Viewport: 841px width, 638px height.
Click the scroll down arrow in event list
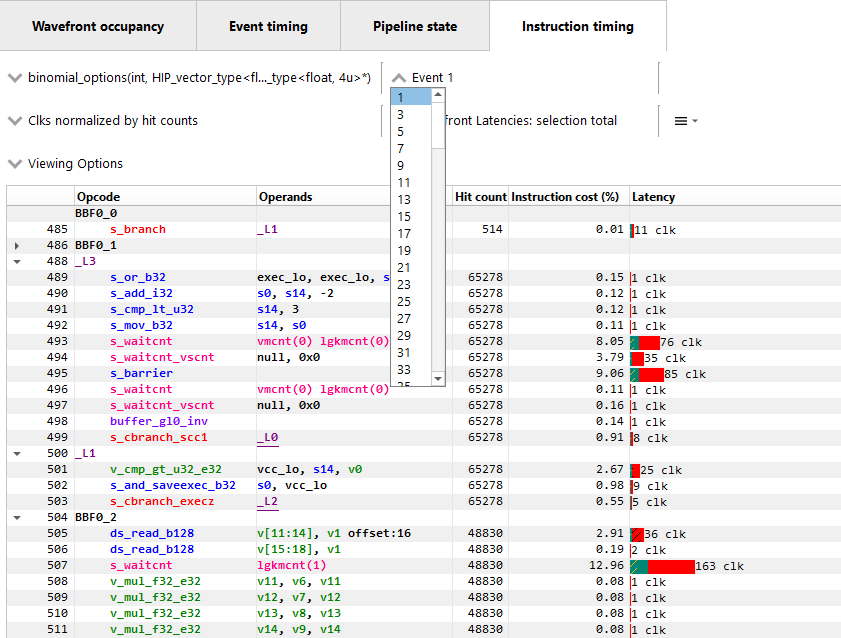coord(438,379)
